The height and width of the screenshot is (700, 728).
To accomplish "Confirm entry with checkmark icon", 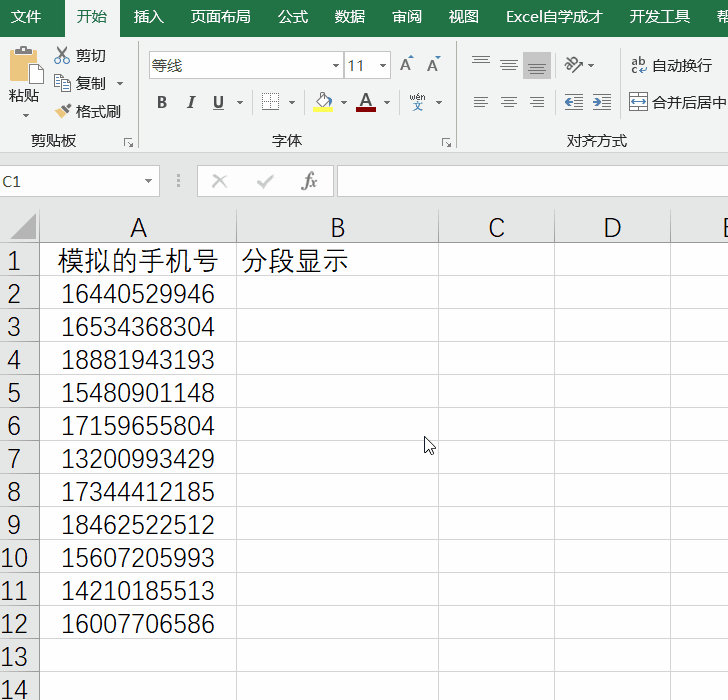I will point(265,181).
